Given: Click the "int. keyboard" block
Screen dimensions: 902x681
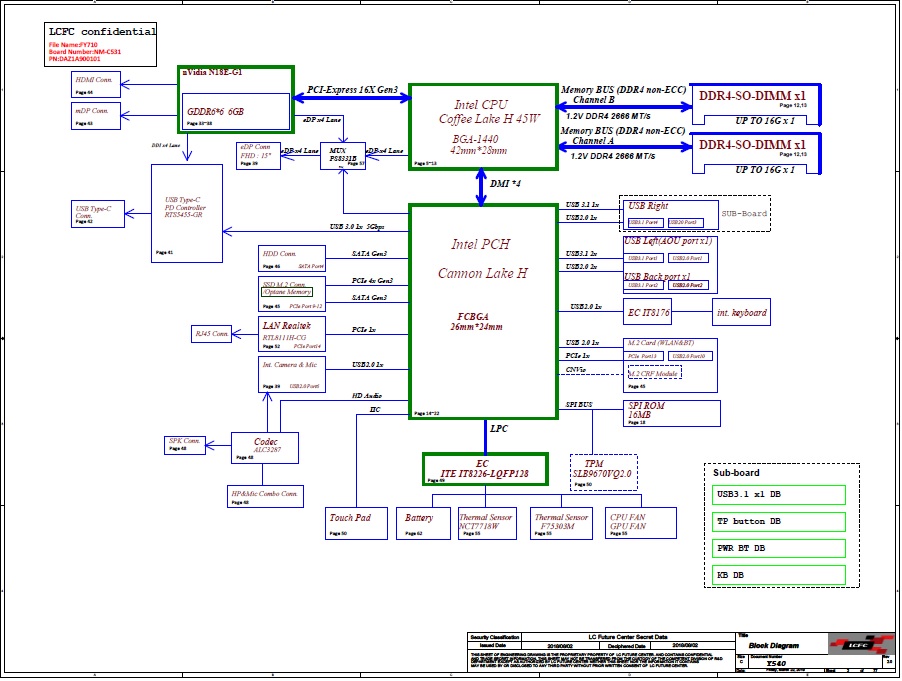Looking at the screenshot, I should tap(741, 312).
